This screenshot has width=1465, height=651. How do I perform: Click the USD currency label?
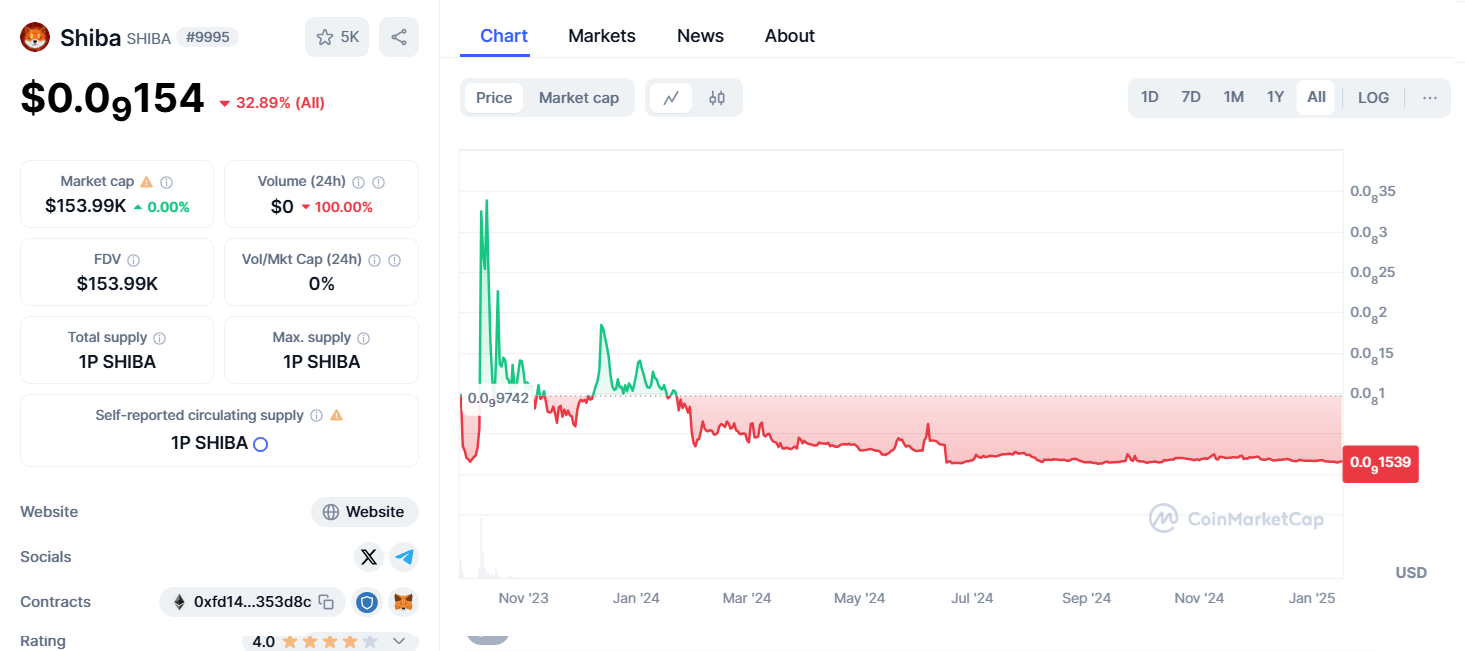[x=1411, y=573]
